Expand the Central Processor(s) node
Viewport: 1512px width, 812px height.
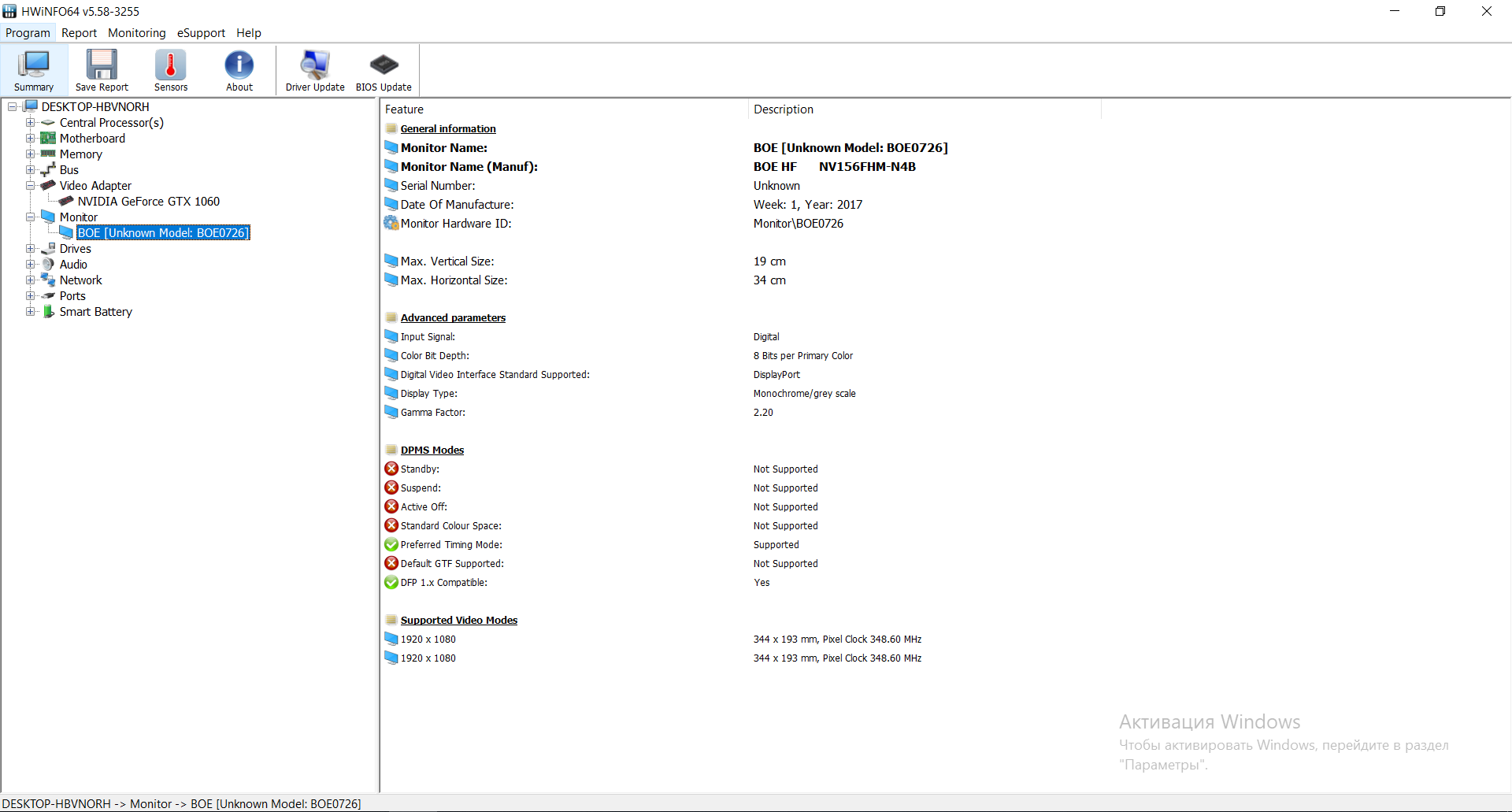click(30, 123)
